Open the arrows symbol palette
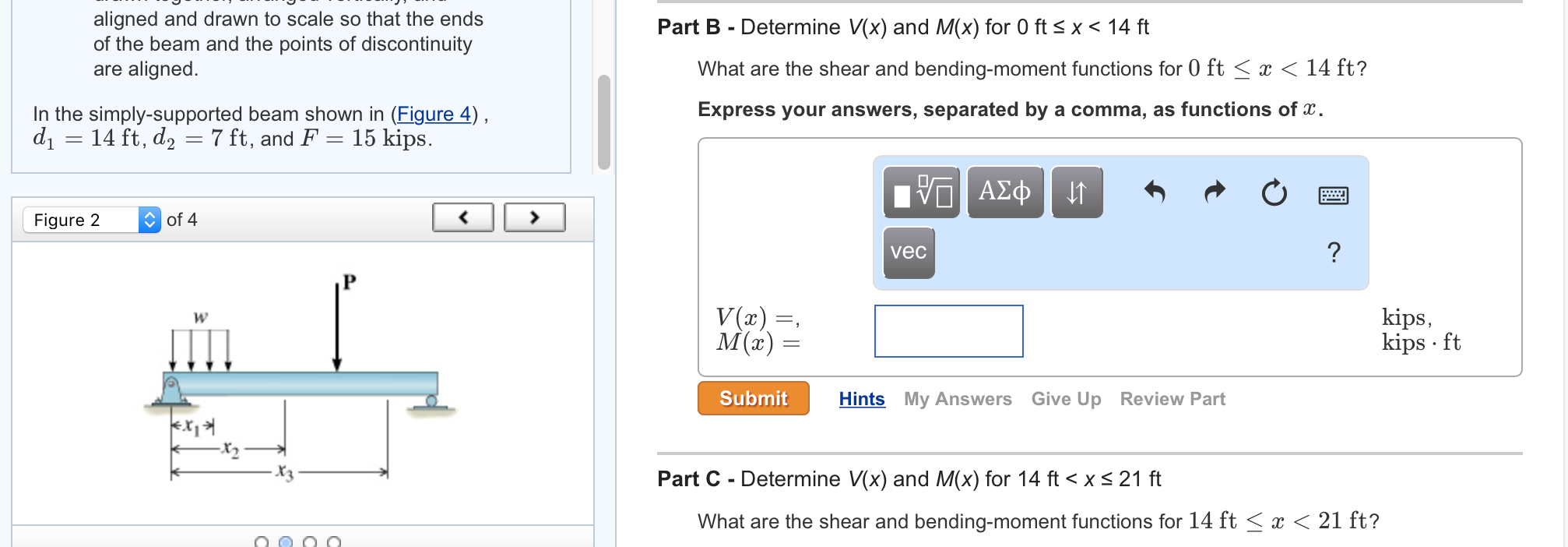Image resolution: width=1568 pixels, height=547 pixels. [1077, 191]
